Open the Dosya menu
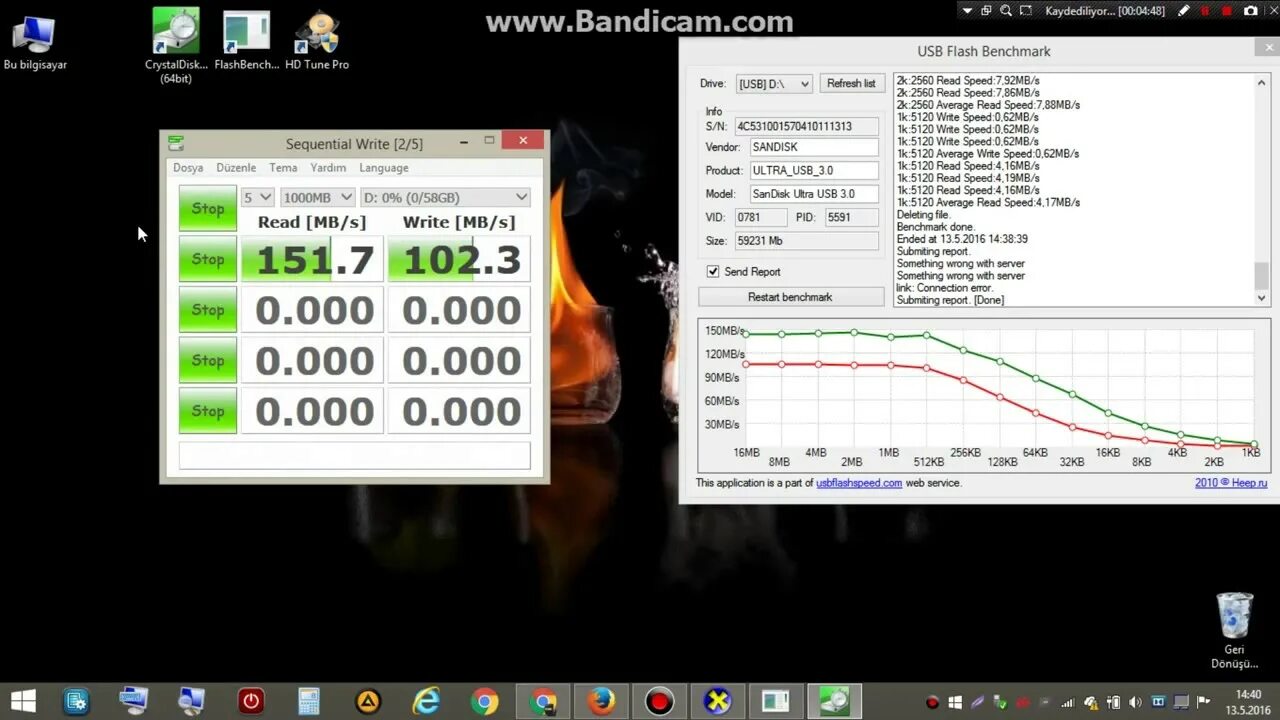 click(188, 168)
